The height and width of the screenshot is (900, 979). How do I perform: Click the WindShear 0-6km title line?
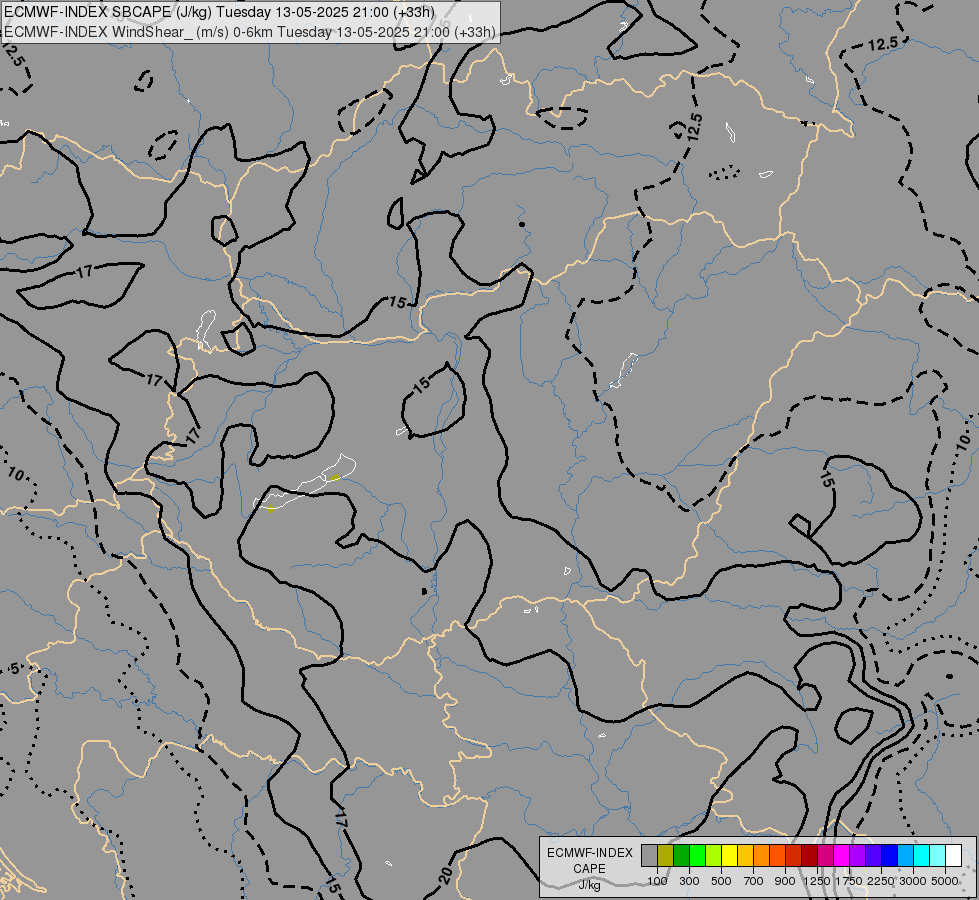(x=250, y=32)
